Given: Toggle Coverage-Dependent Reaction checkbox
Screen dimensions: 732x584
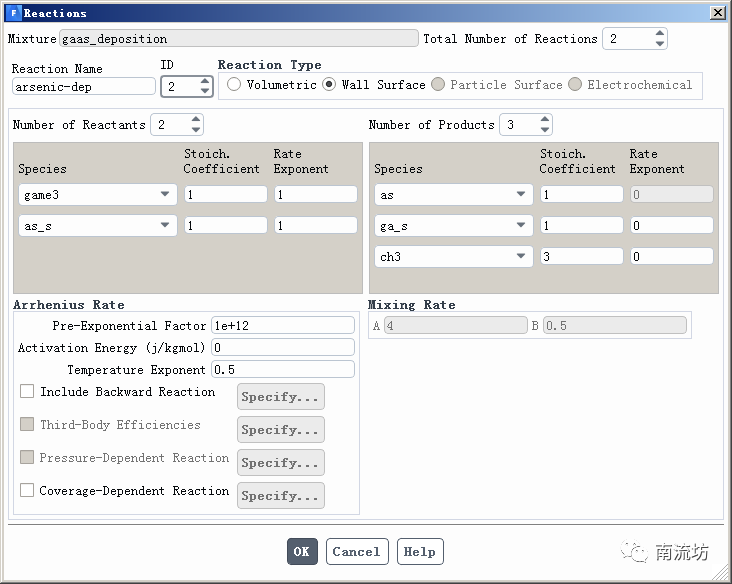Looking at the screenshot, I should point(28,491).
